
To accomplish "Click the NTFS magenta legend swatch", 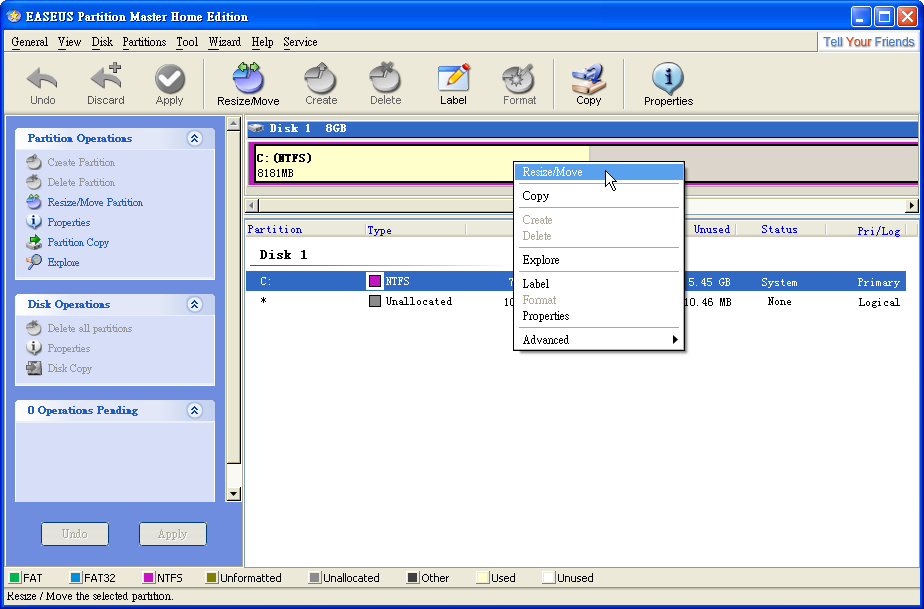I will pos(148,578).
